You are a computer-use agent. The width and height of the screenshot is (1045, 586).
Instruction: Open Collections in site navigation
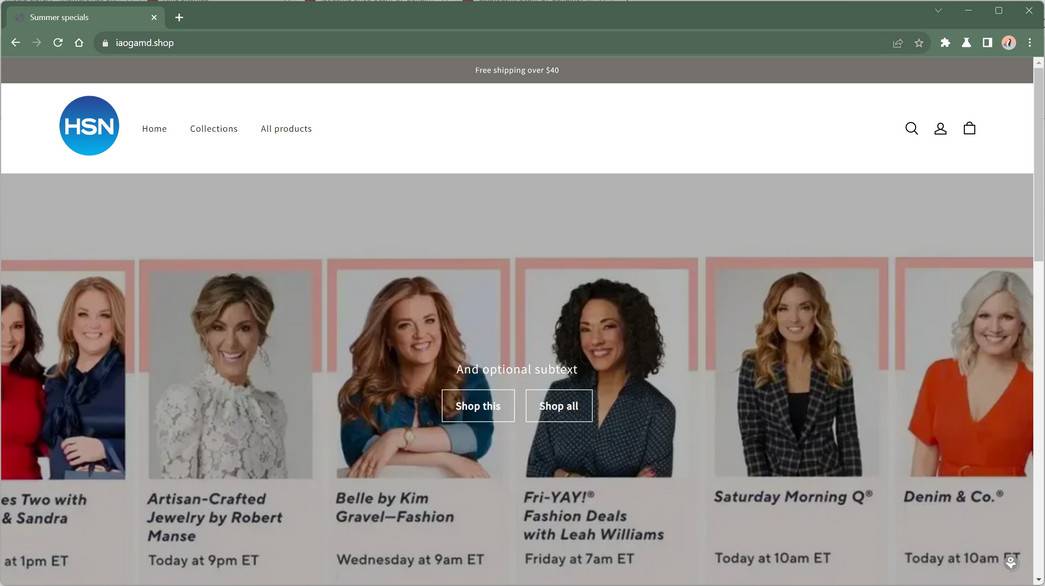[213, 129]
